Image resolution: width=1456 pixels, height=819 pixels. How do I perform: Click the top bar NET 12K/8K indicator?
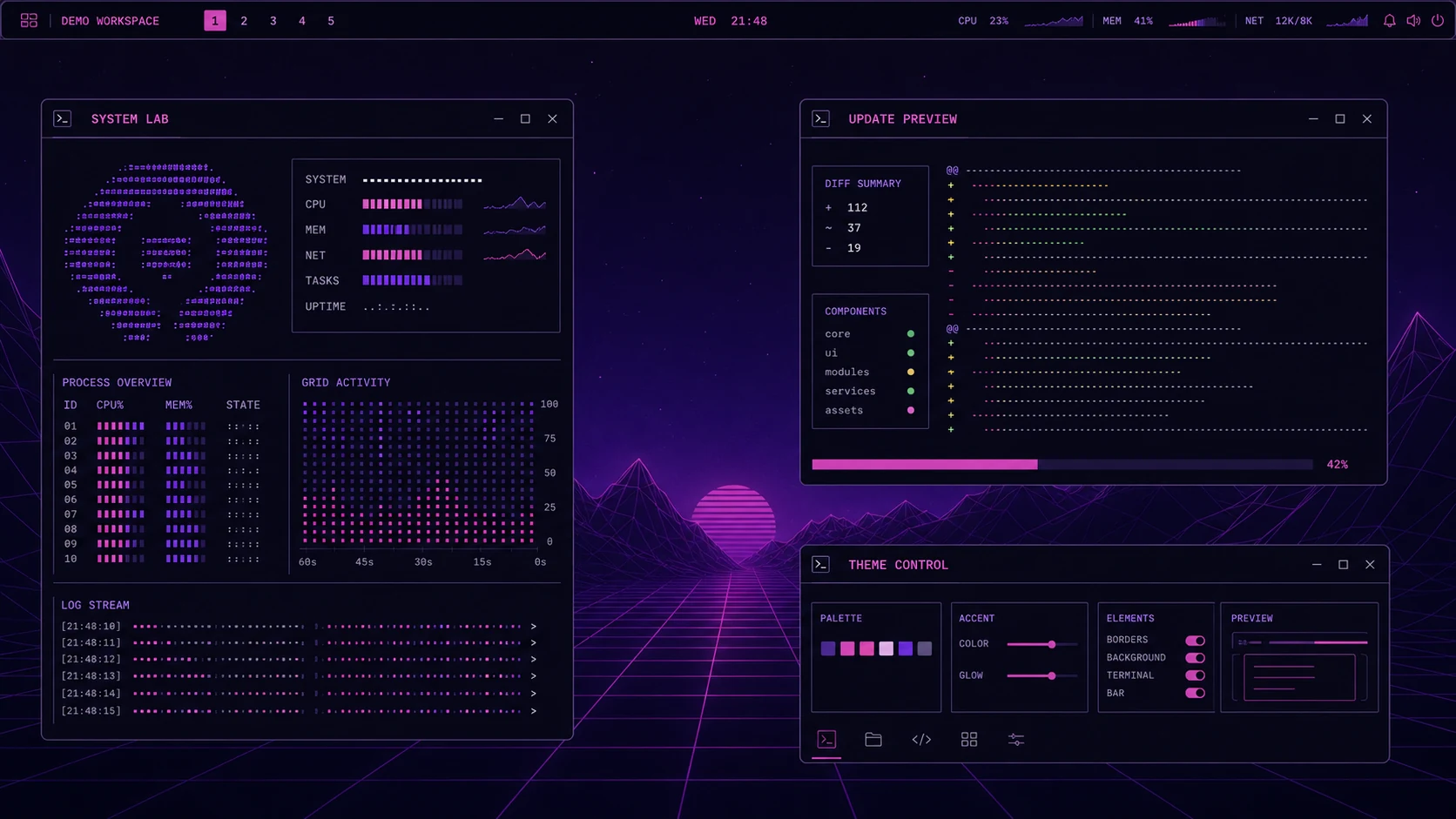coord(1306,21)
